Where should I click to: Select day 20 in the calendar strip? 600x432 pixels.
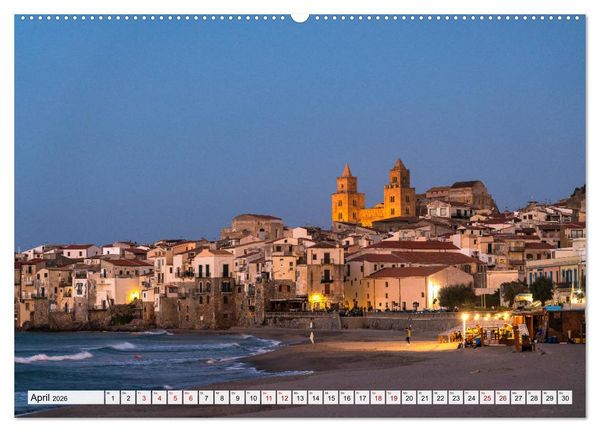(409, 398)
